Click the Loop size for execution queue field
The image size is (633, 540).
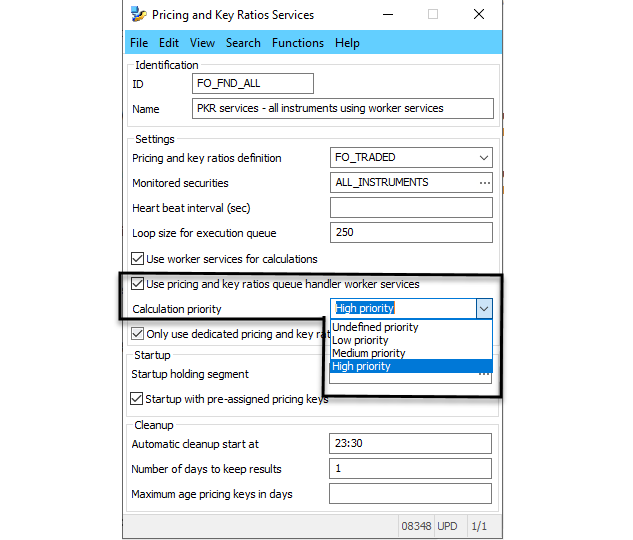point(411,232)
